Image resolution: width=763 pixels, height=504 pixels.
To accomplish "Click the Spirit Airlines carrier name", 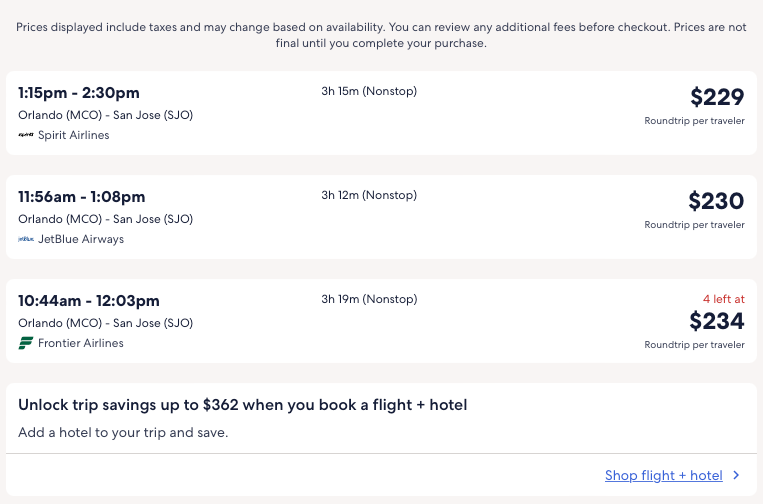I will point(74,135).
